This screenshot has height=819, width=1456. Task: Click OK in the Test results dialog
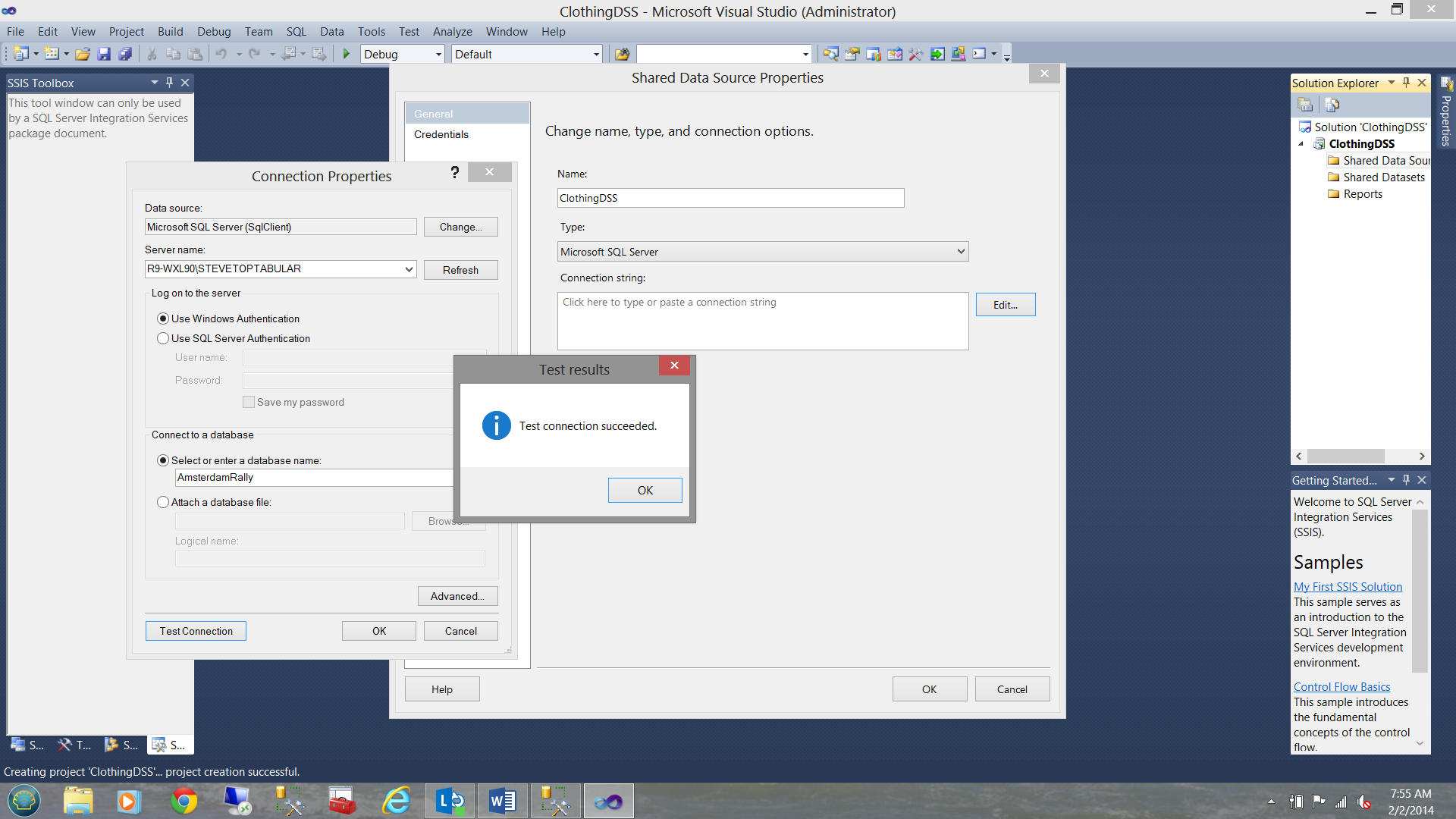645,490
